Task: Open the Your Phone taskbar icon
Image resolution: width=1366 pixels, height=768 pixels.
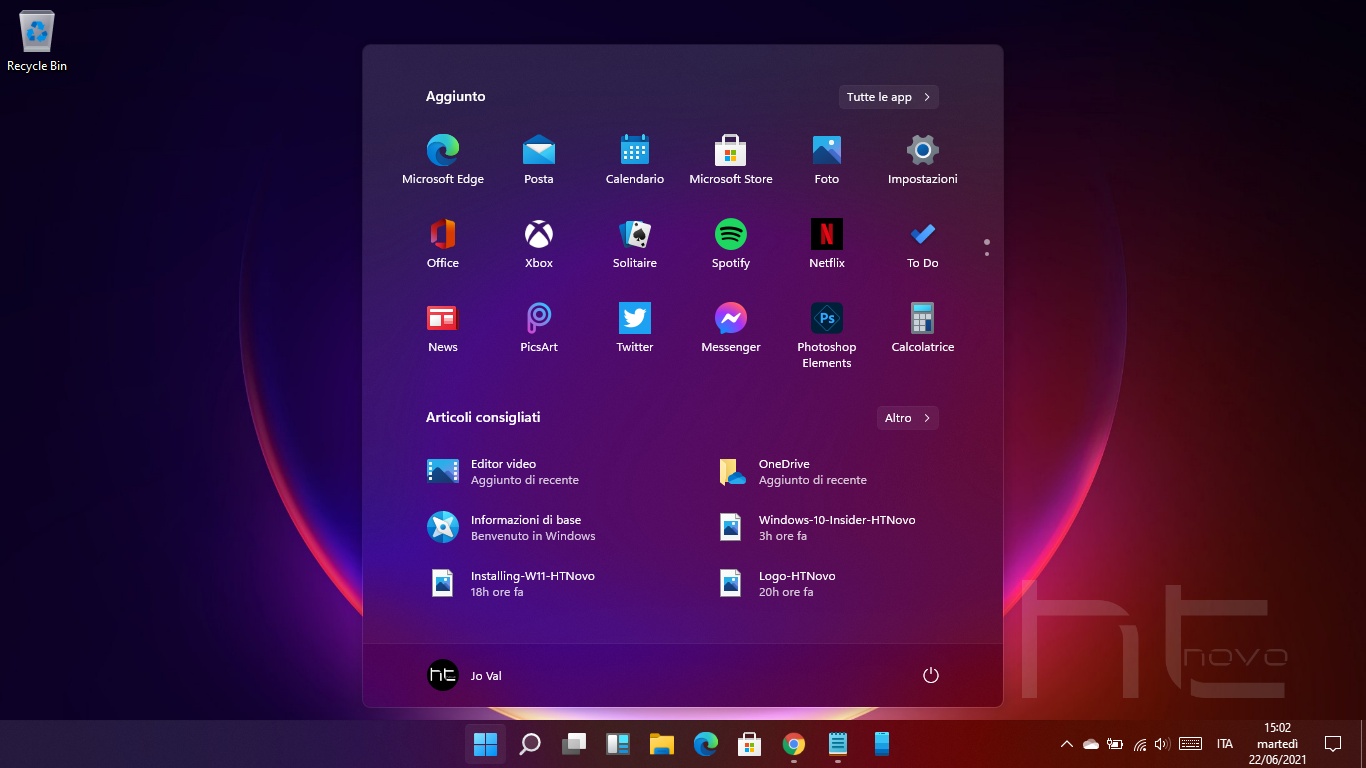Action: tap(882, 744)
